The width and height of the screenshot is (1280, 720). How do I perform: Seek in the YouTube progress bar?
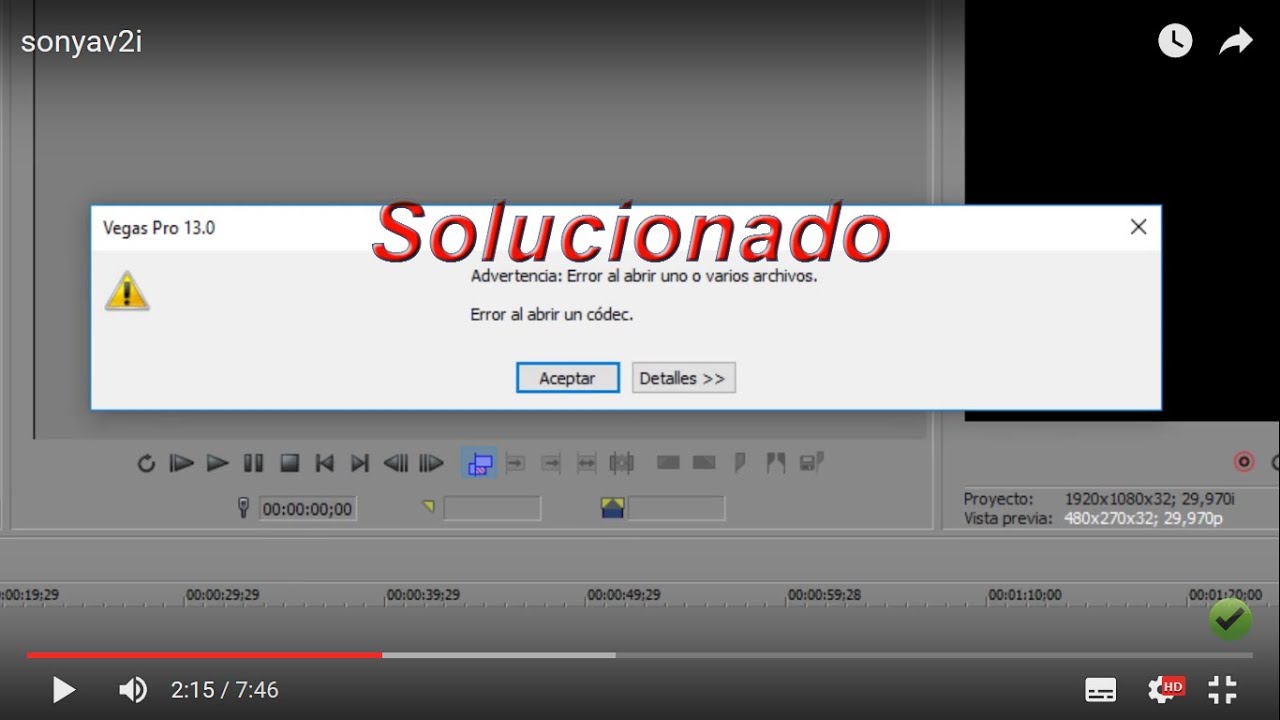coord(640,655)
